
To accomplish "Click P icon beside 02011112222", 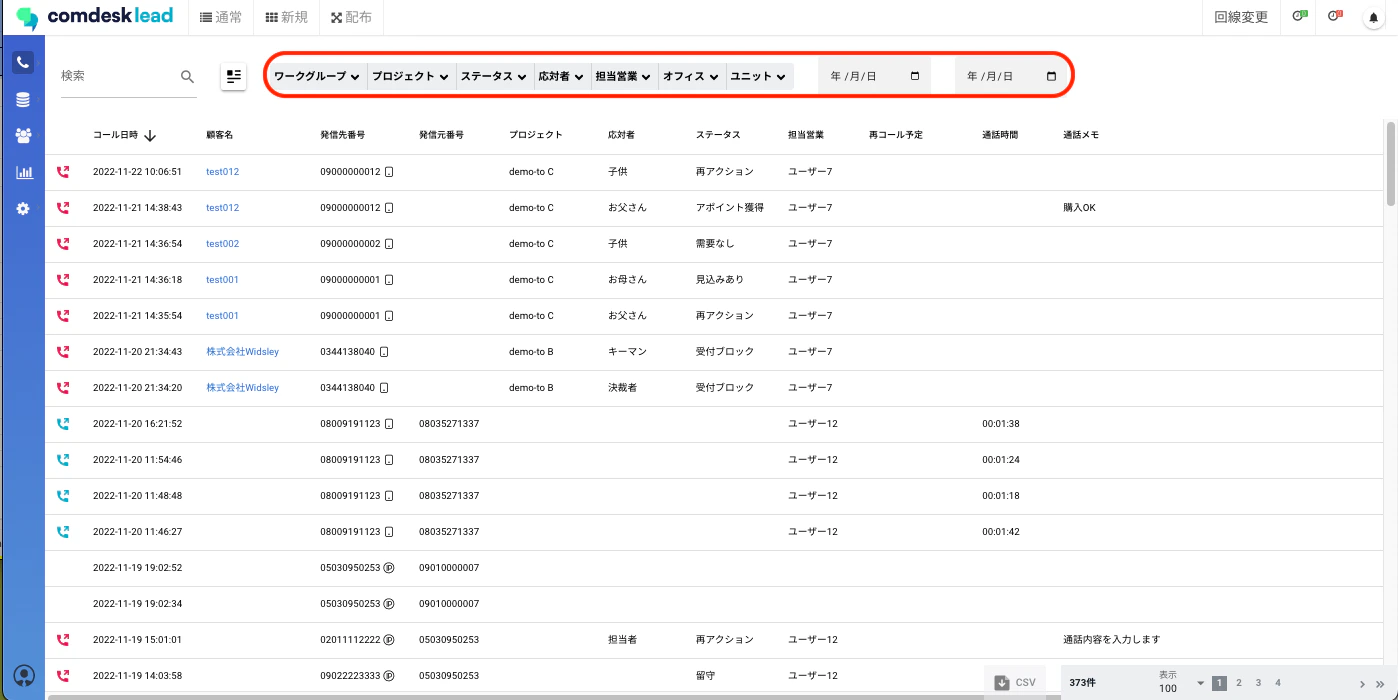I will 389,640.
